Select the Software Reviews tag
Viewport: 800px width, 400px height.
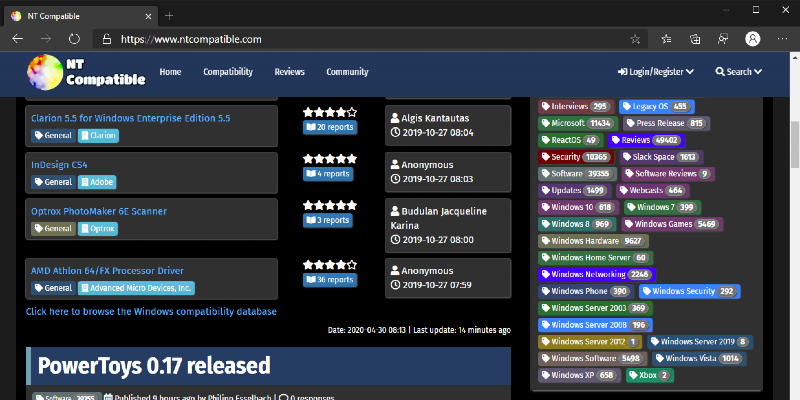(x=668, y=174)
